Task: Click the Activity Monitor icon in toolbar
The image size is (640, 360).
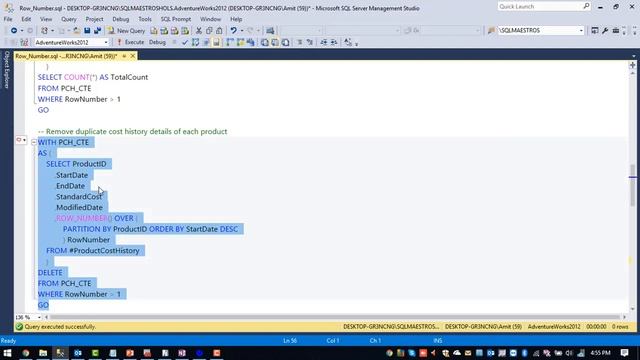Action: pos(270,31)
